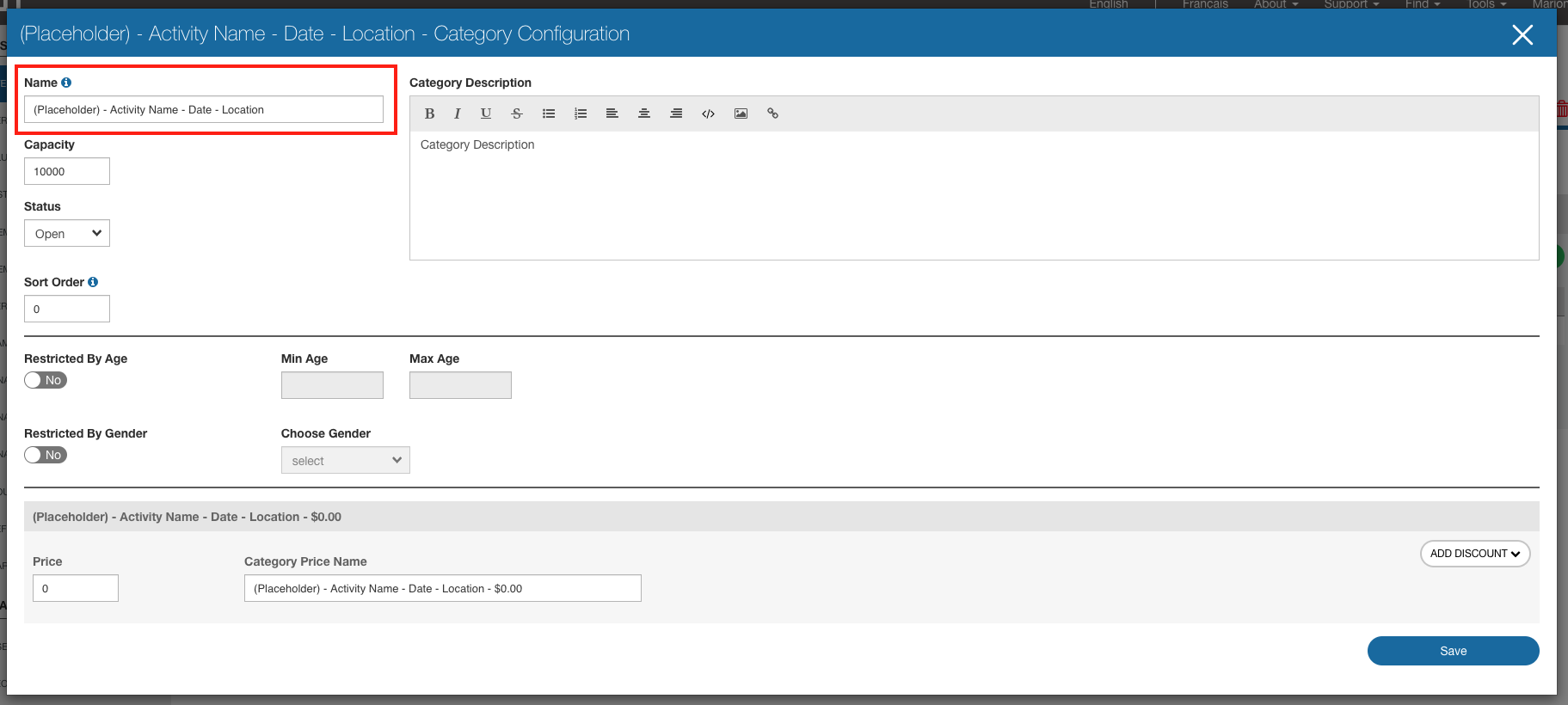Insert an image into description
Image resolution: width=1568 pixels, height=705 pixels.
click(741, 113)
